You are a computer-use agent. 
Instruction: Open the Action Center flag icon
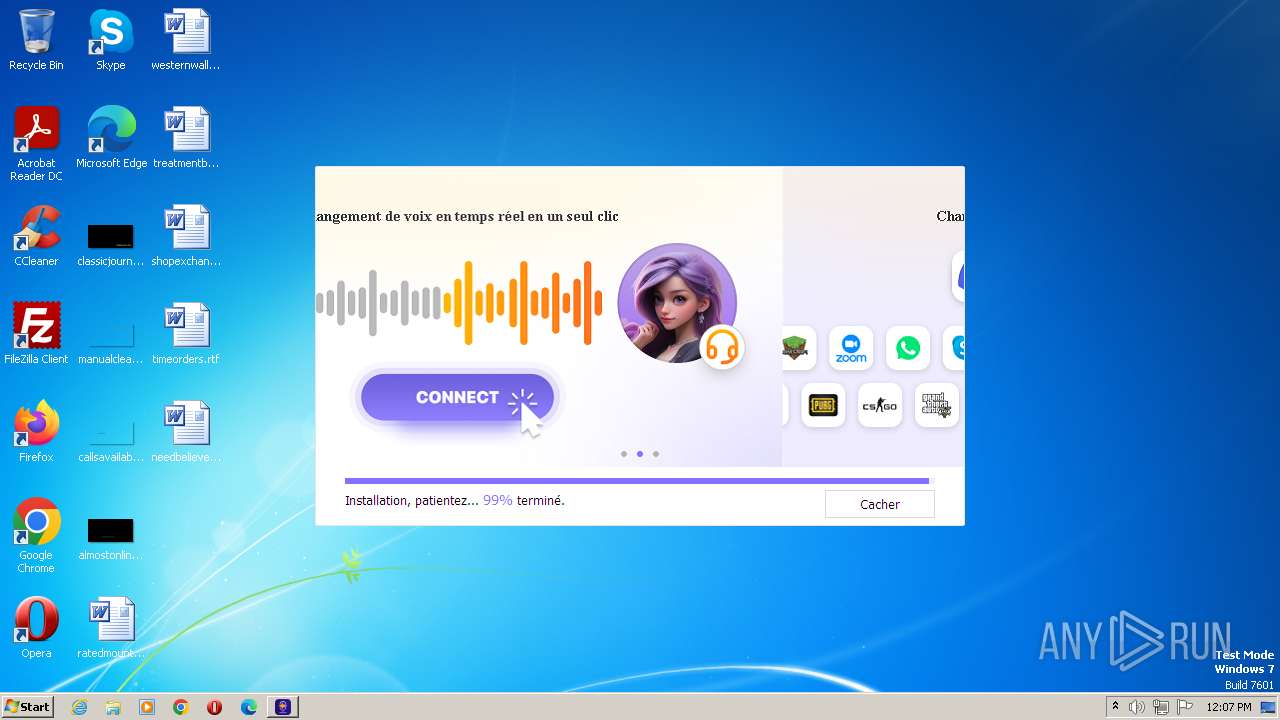tap(1185, 707)
